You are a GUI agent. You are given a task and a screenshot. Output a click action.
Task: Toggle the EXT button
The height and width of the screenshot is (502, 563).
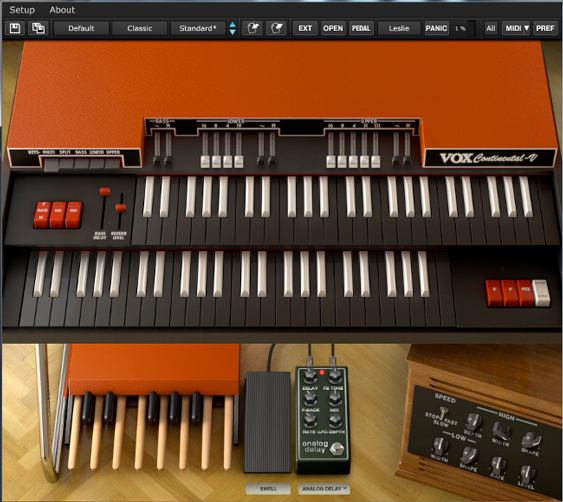[x=305, y=28]
